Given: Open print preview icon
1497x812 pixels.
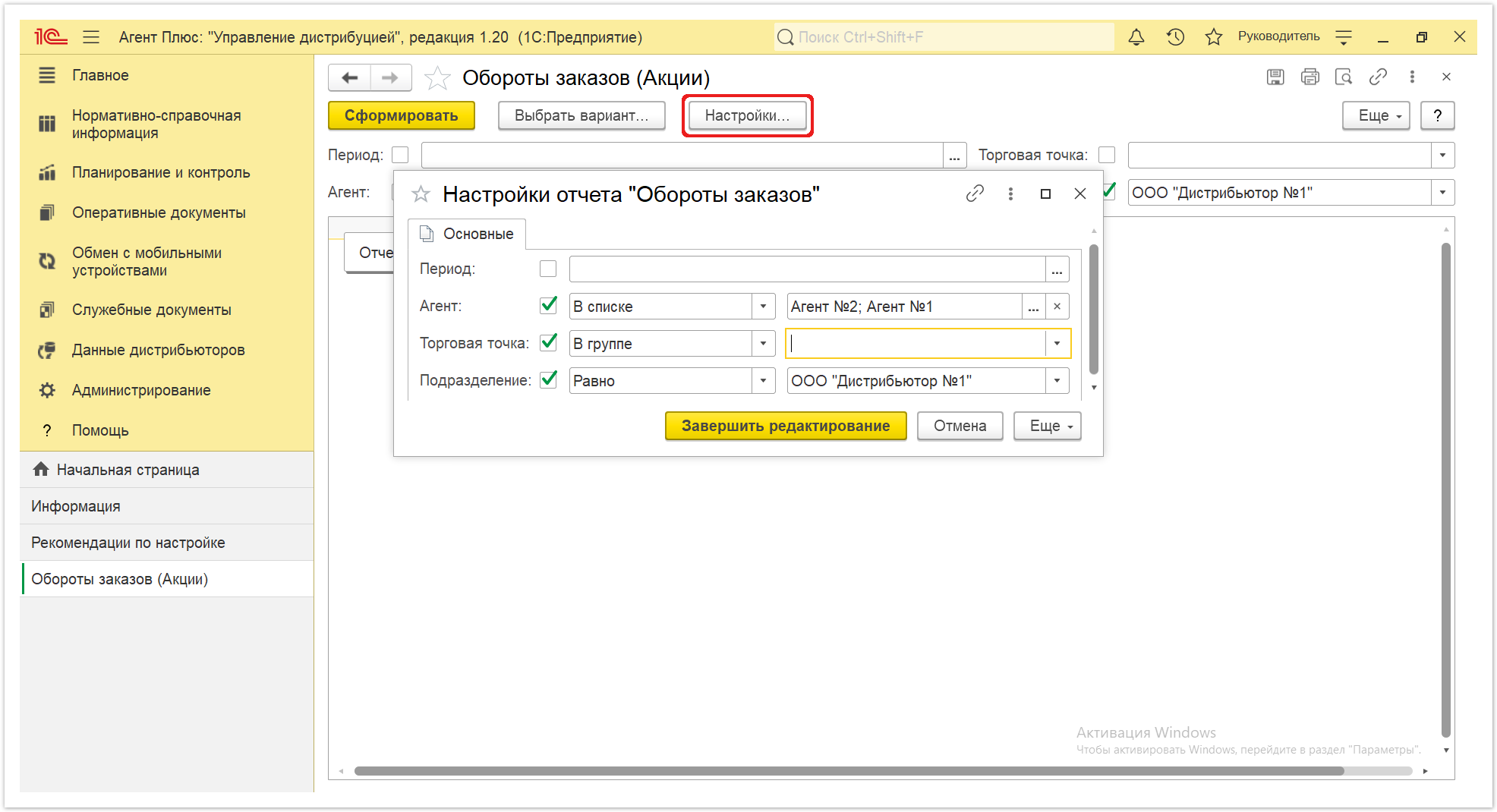Looking at the screenshot, I should tap(1344, 77).
